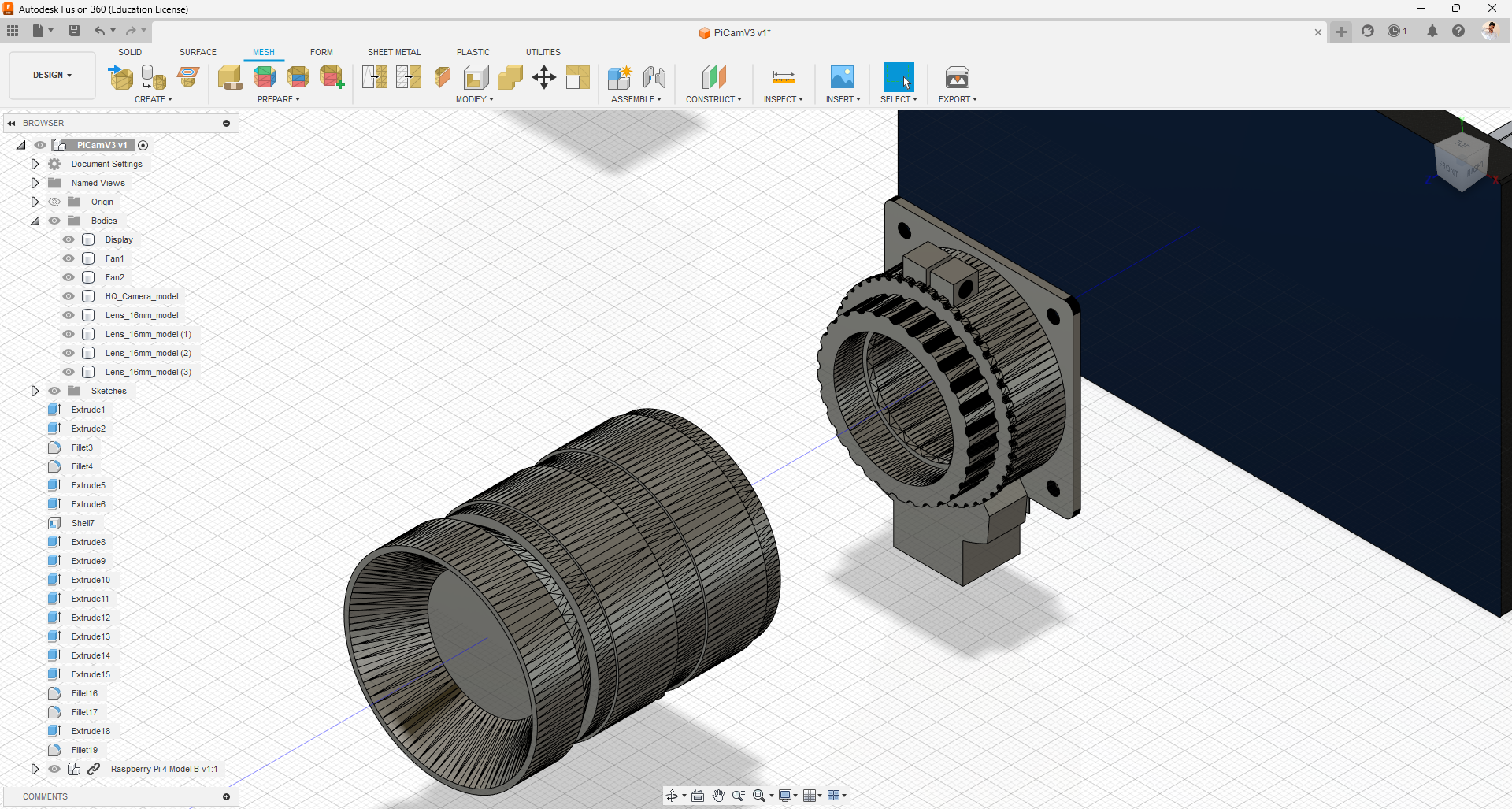Expand the Sketches folder
Image resolution: width=1512 pixels, height=809 pixels.
pos(35,391)
